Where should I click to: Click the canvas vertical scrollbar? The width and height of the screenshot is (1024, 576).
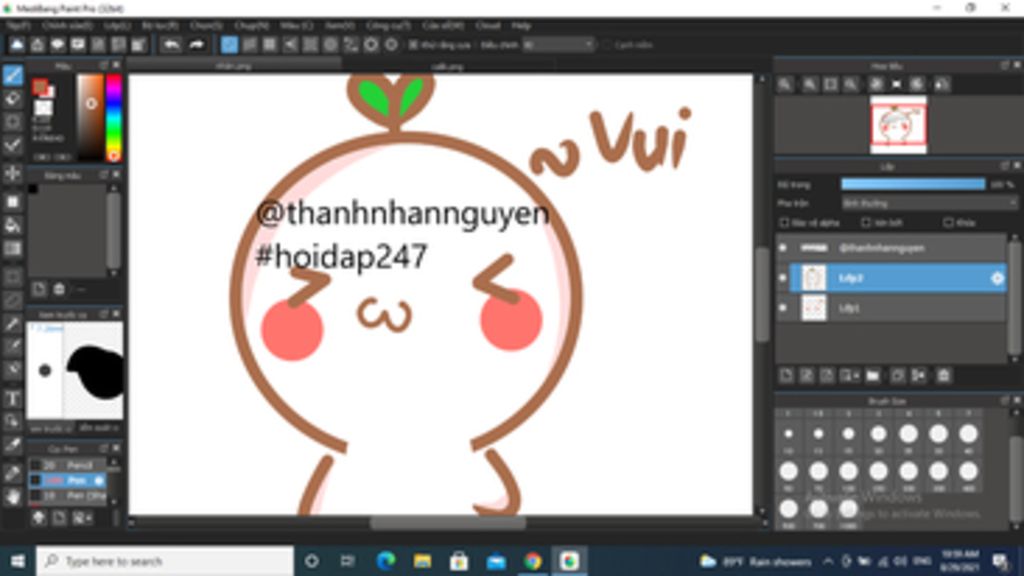pos(761,294)
